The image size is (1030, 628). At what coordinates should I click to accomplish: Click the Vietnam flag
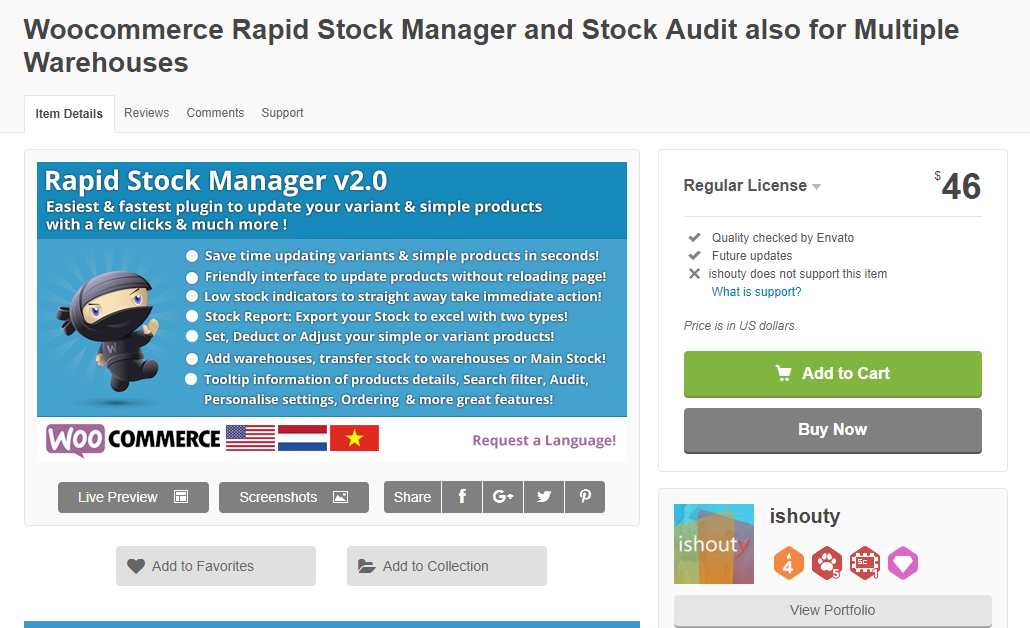point(354,438)
